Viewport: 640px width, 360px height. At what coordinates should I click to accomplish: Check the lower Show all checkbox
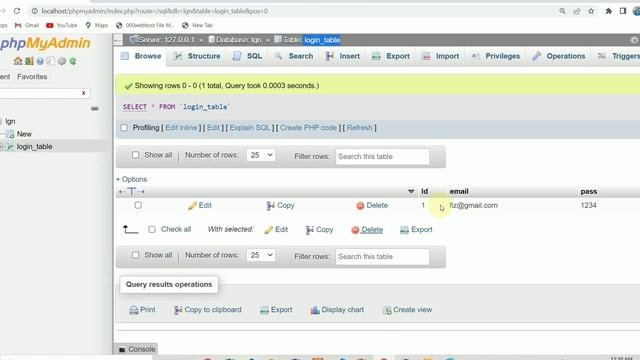136,255
